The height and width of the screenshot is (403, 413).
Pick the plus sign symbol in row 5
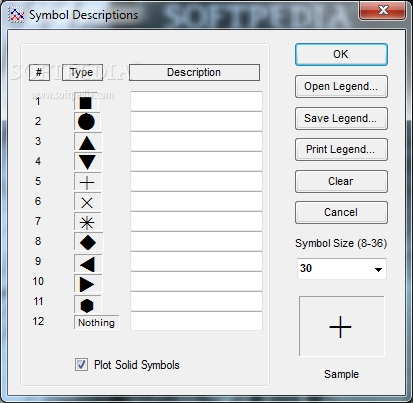[87, 182]
